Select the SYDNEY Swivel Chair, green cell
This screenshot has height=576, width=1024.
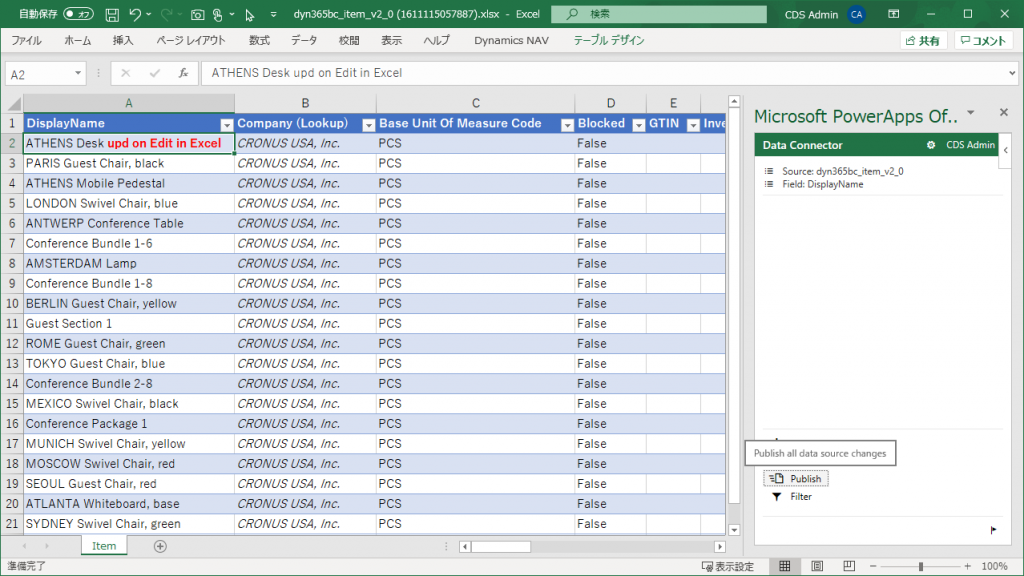click(129, 524)
